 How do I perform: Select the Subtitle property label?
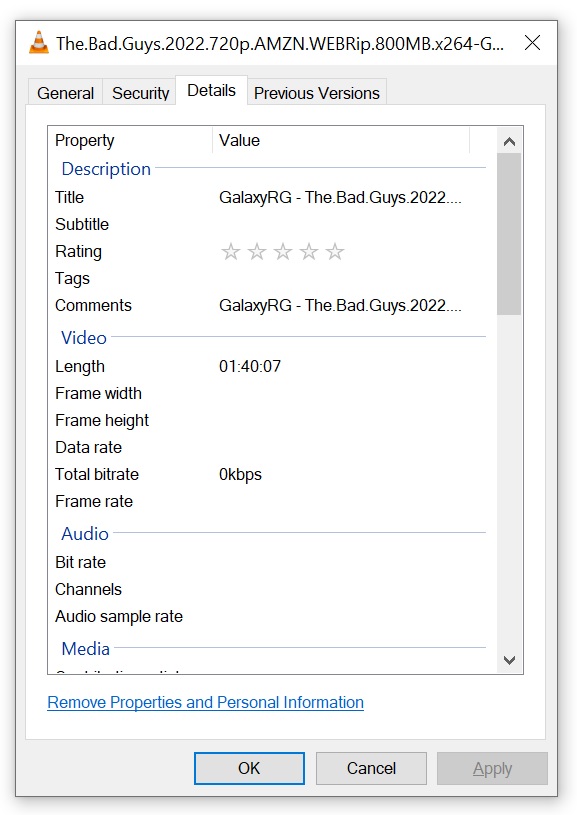coord(82,225)
